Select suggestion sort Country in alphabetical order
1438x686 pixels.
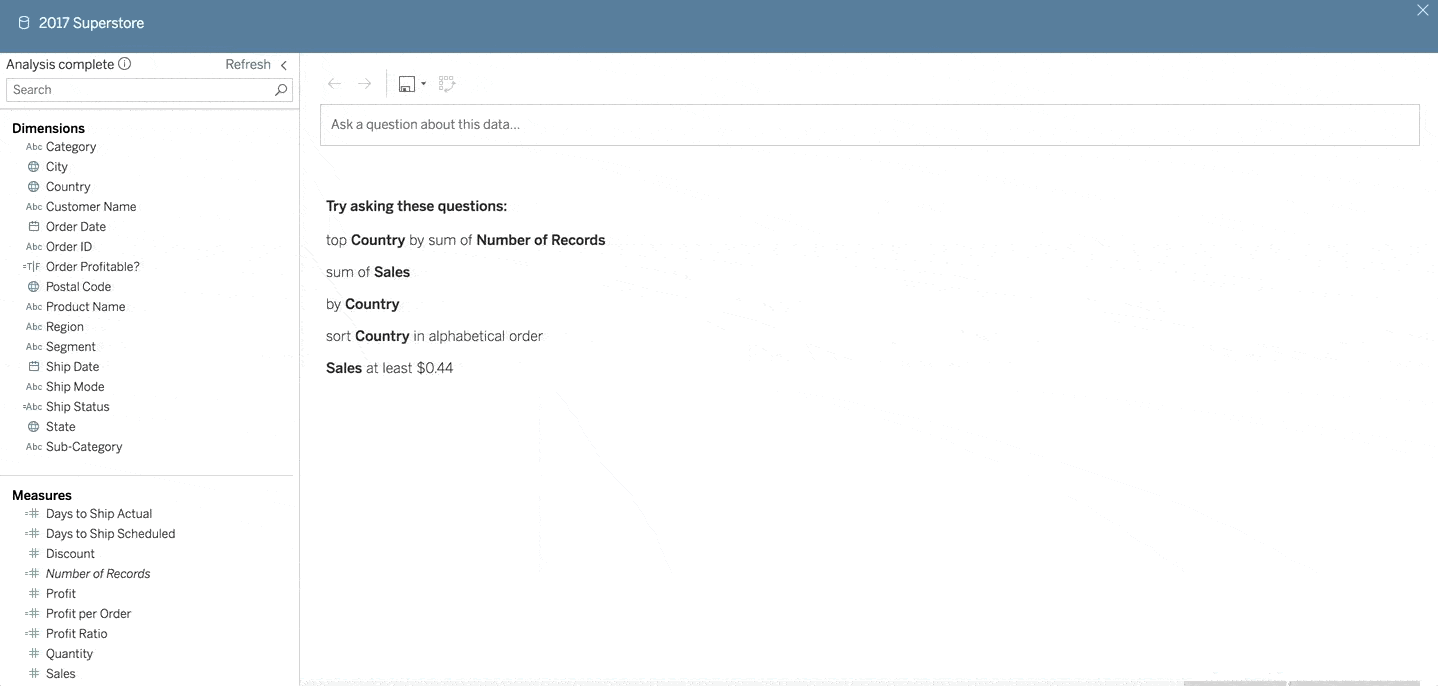coord(434,335)
